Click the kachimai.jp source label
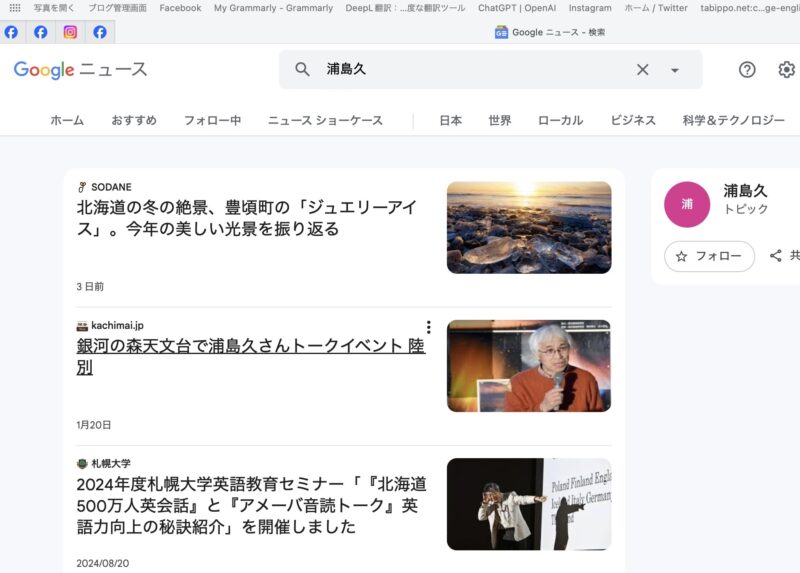 tap(117, 325)
